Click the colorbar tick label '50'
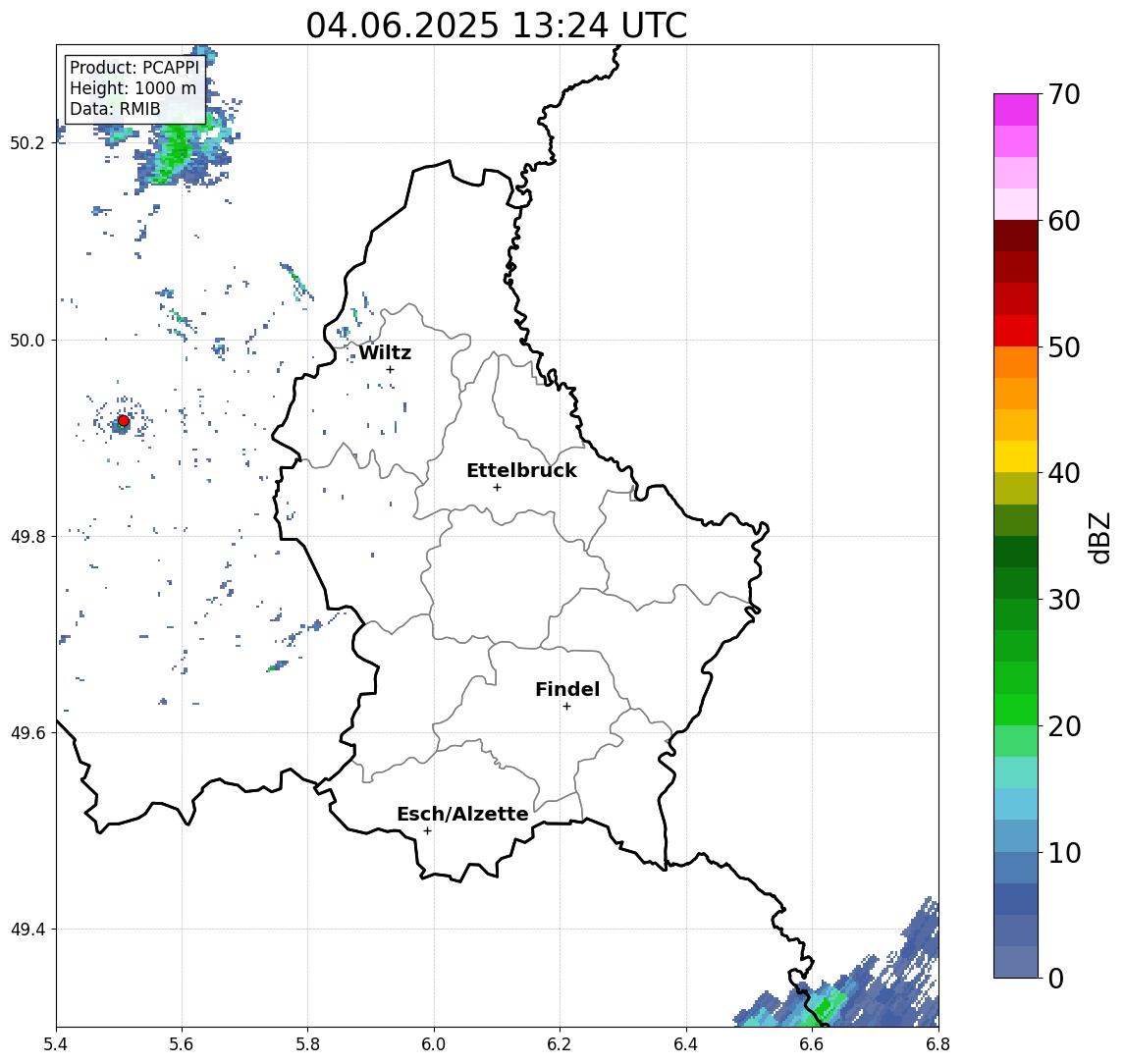This screenshot has width=1124, height=1064. pos(1064,347)
